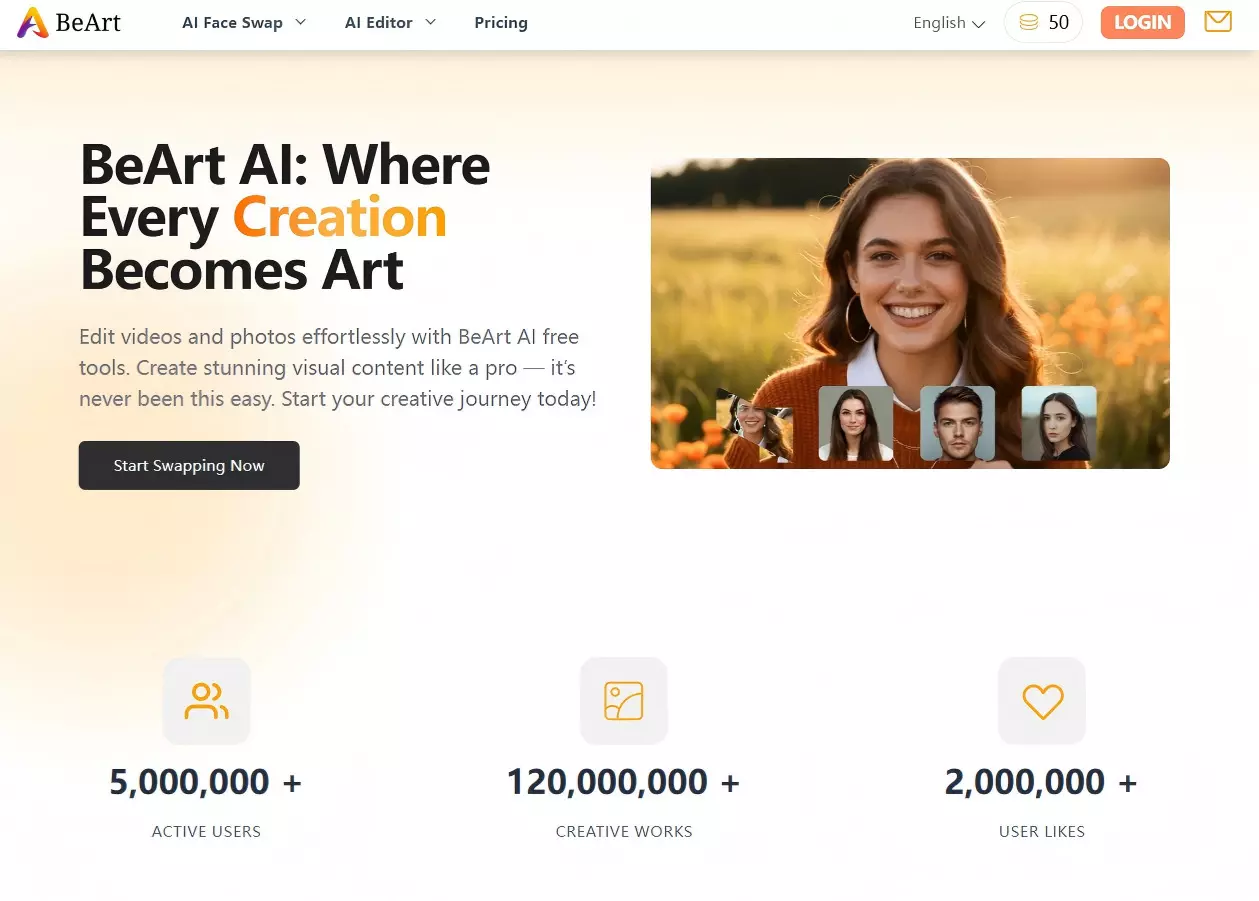Click the User Likes heart icon
The width and height of the screenshot is (1259, 901).
(x=1042, y=701)
